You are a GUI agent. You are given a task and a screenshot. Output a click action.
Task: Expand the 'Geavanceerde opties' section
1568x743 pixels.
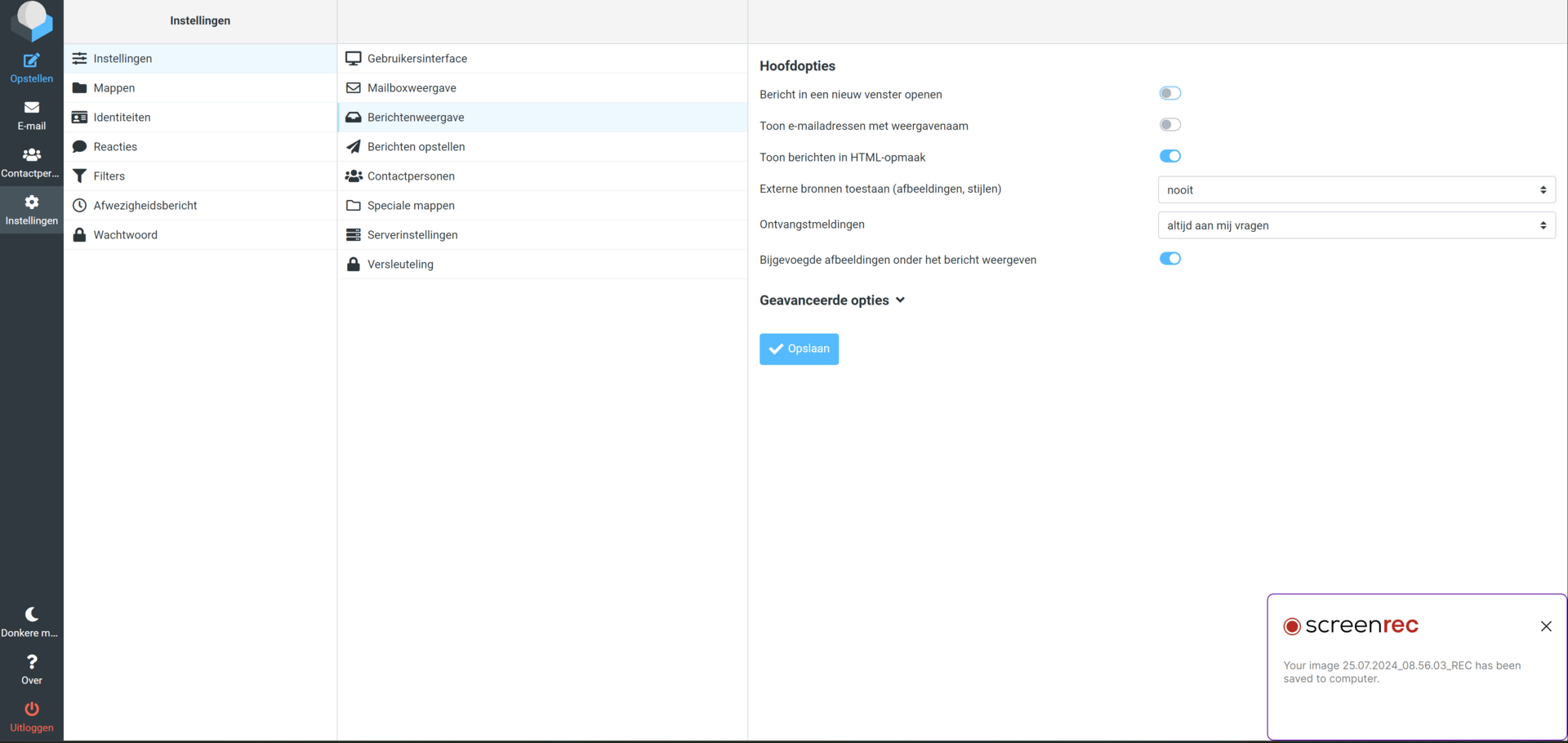tap(832, 300)
